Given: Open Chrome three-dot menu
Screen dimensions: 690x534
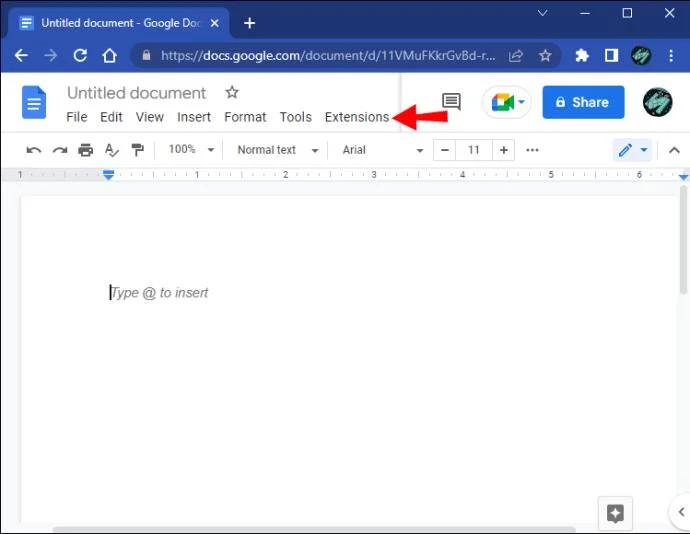Looking at the screenshot, I should (x=671, y=55).
